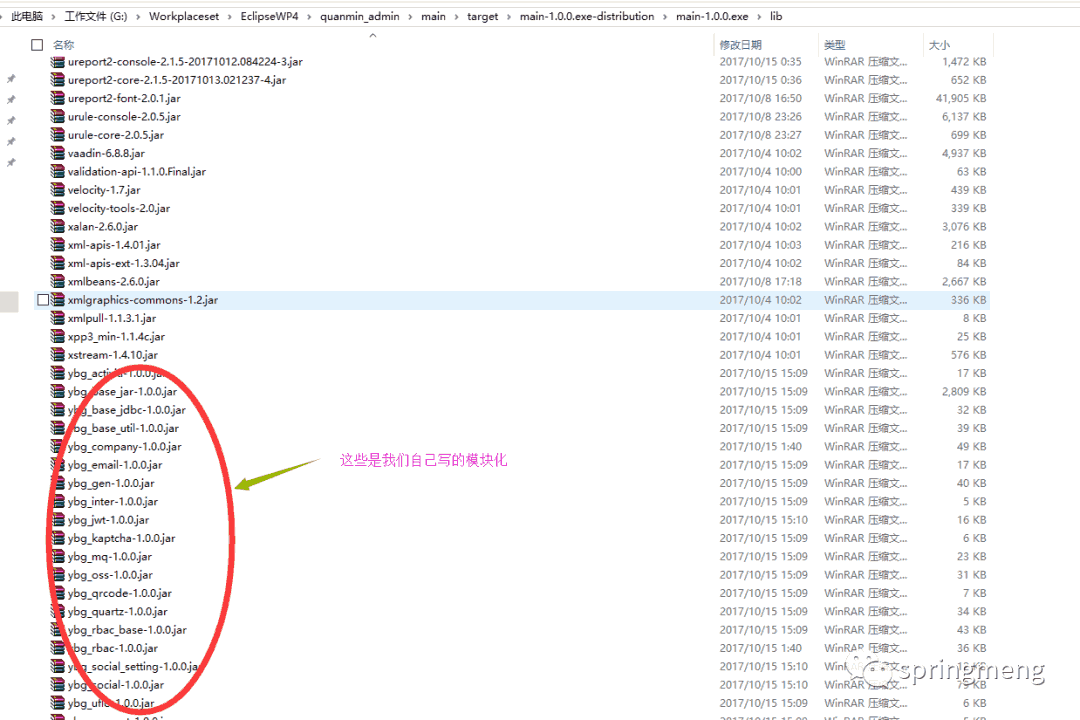The image size is (1080, 720).
Task: Click the velocity-tools-2.0.jar icon
Action: tap(58, 208)
